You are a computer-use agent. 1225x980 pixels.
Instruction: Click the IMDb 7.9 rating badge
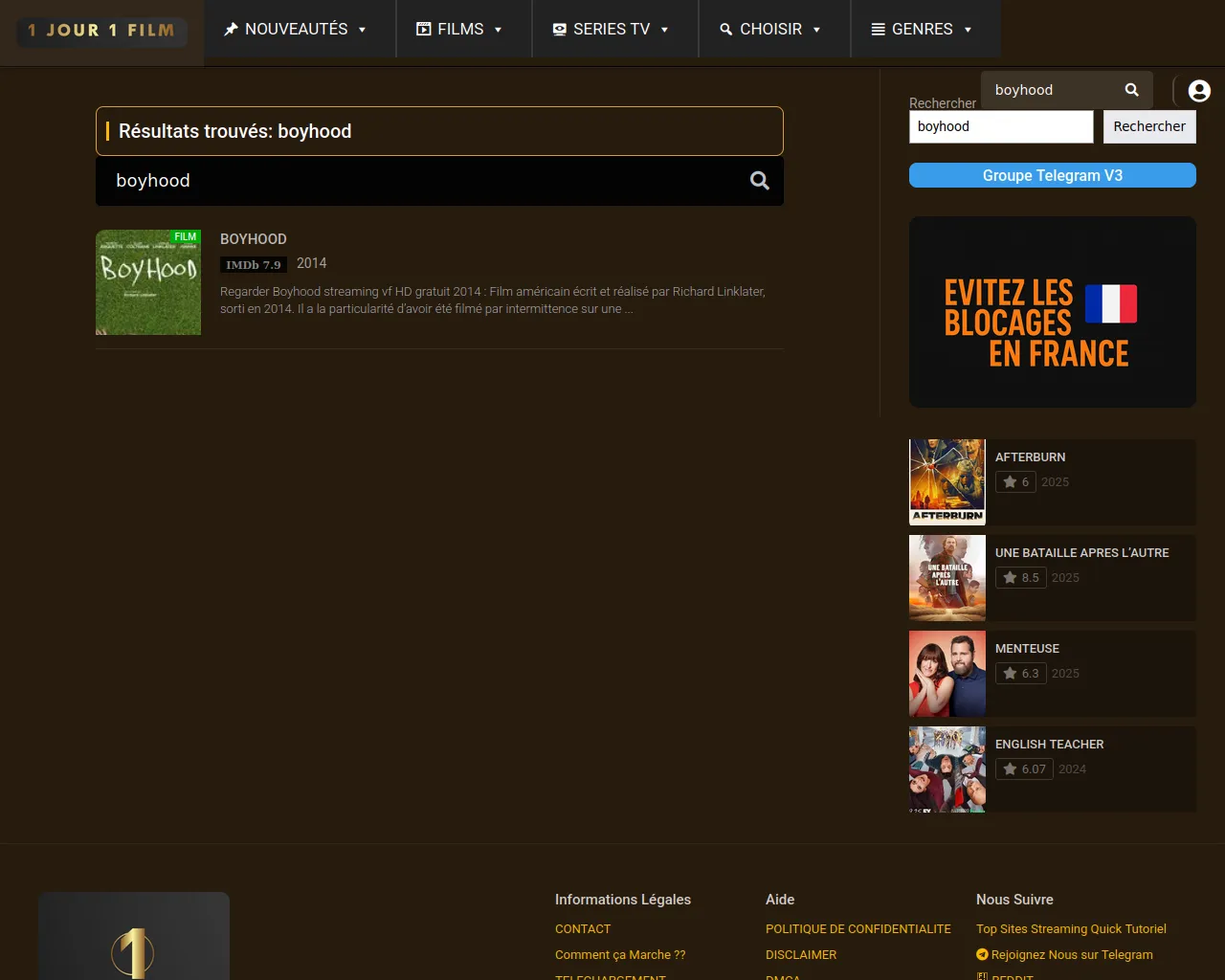[254, 265]
